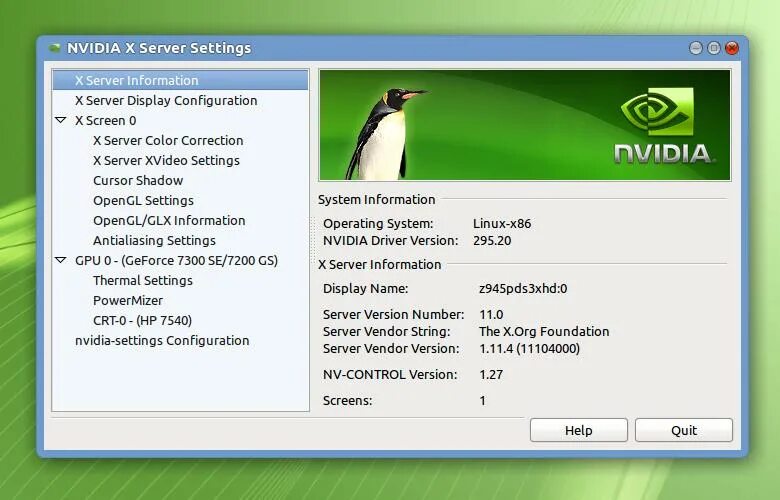Viewport: 780px width, 500px height.
Task: Click the Display Name label
Action: (366, 289)
